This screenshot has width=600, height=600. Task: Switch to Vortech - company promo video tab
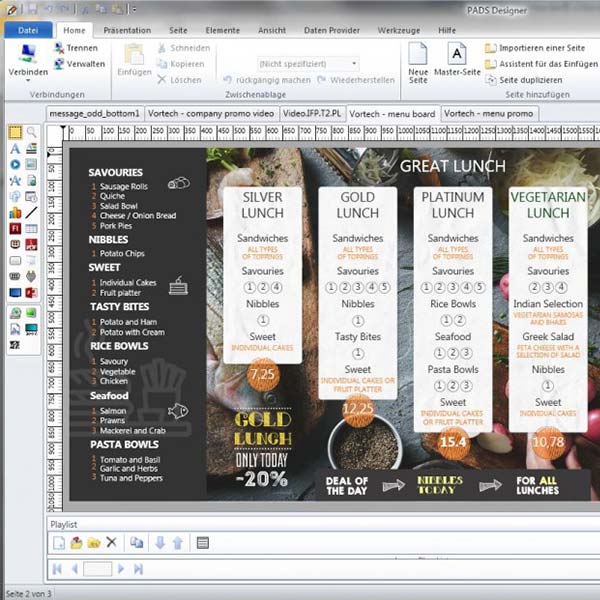click(x=211, y=114)
